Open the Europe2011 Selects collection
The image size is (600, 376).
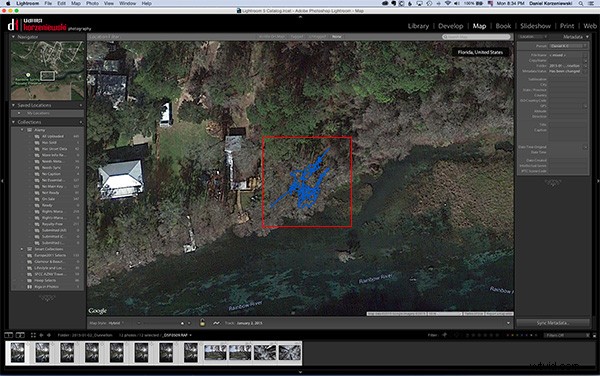pyautogui.click(x=50, y=255)
